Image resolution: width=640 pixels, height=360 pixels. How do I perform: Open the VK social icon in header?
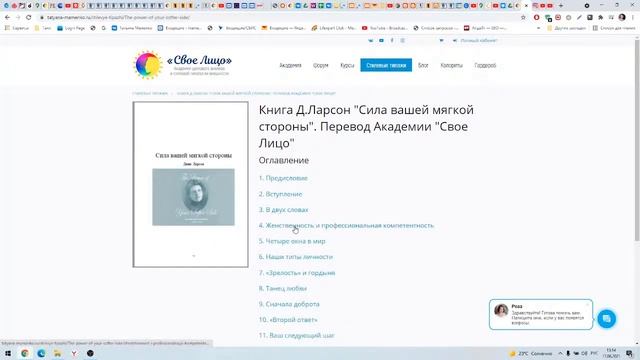coord(371,41)
